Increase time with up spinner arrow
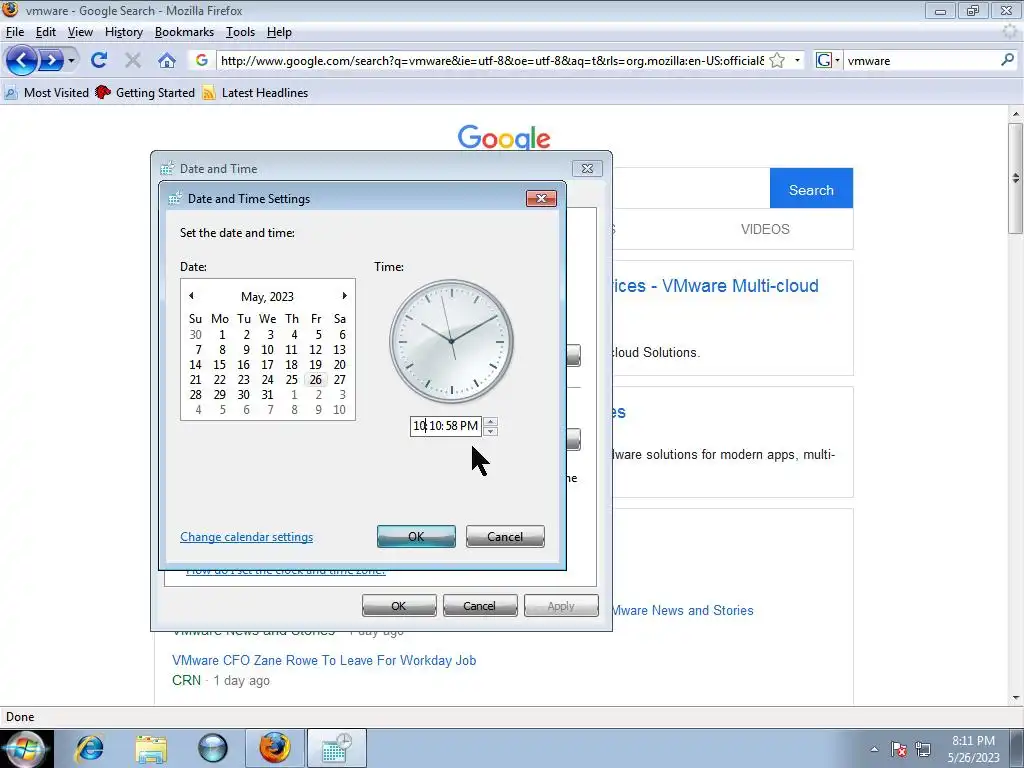 (490, 421)
